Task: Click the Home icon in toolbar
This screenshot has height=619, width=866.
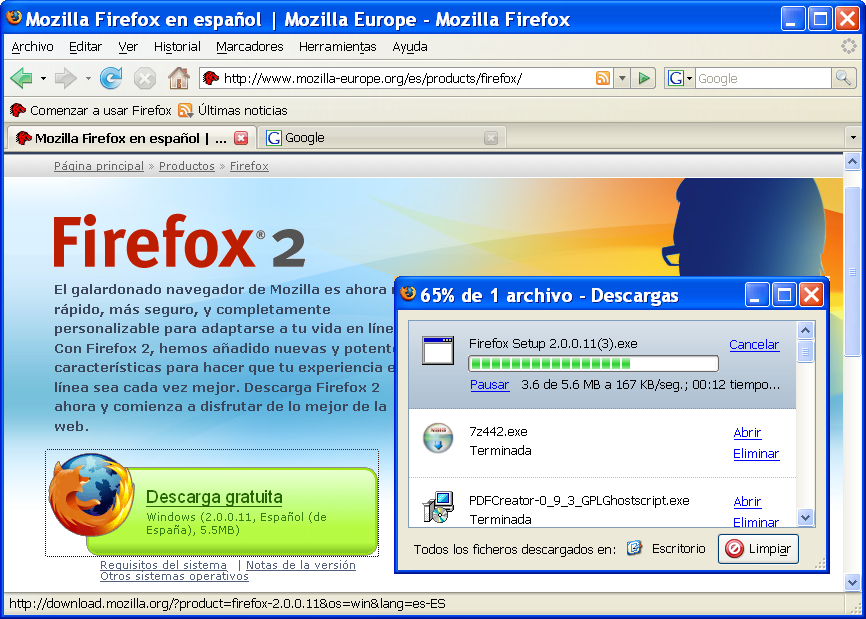Action: [179, 78]
